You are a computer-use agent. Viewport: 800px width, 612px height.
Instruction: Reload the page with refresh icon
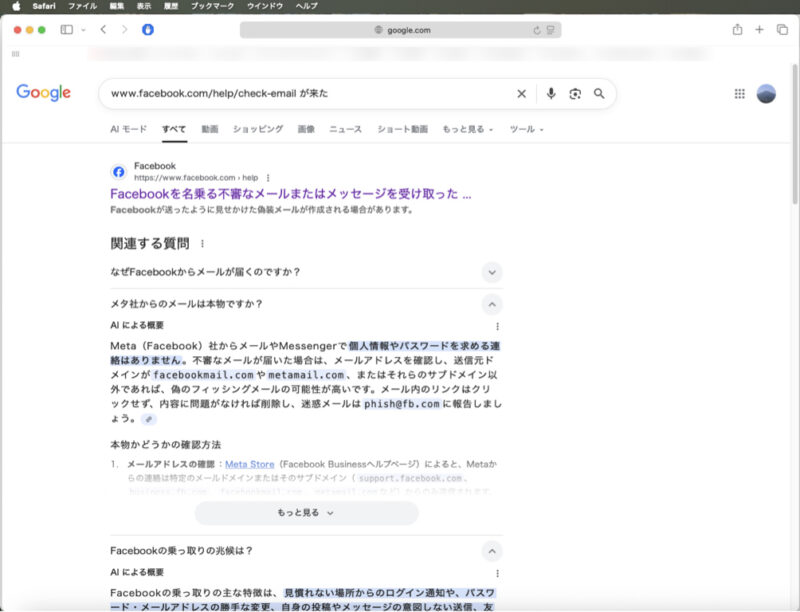pos(537,31)
